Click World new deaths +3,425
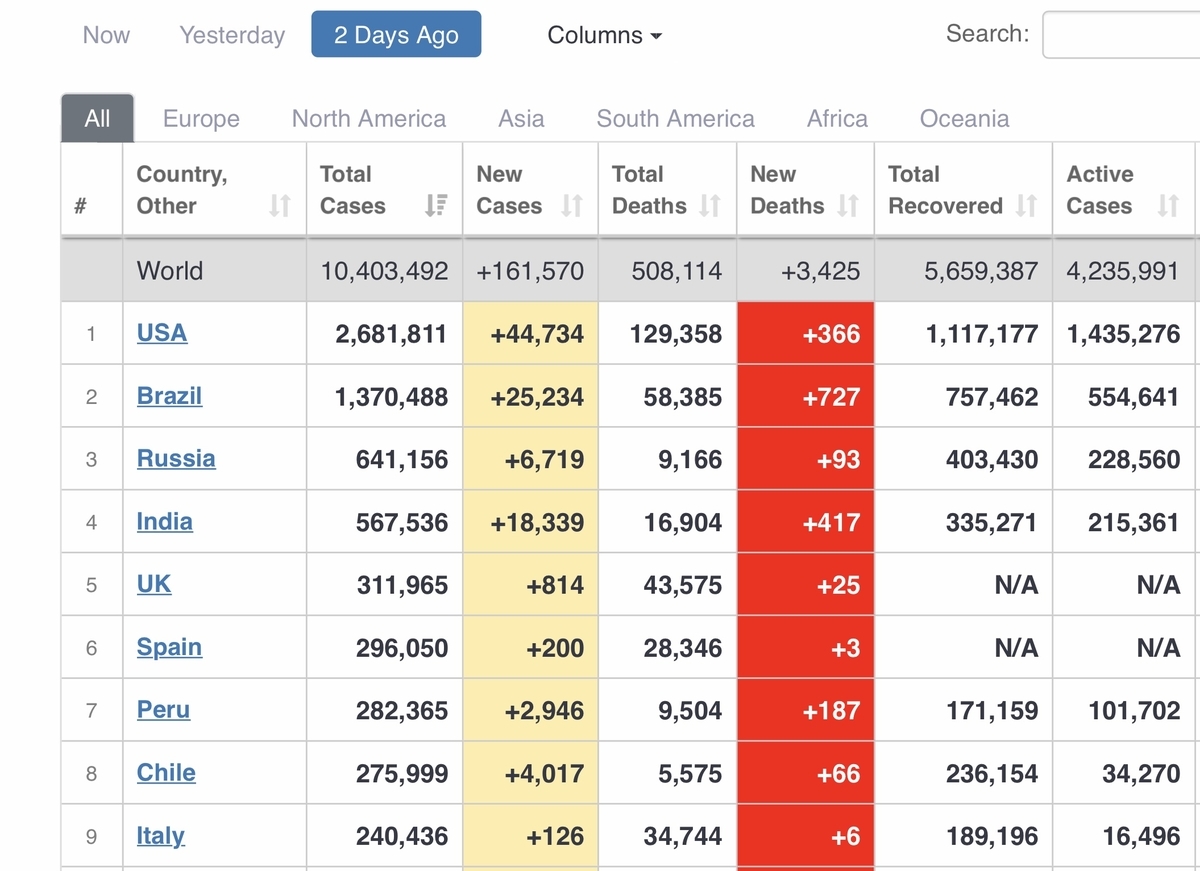Image resolution: width=1200 pixels, height=871 pixels. coord(819,271)
